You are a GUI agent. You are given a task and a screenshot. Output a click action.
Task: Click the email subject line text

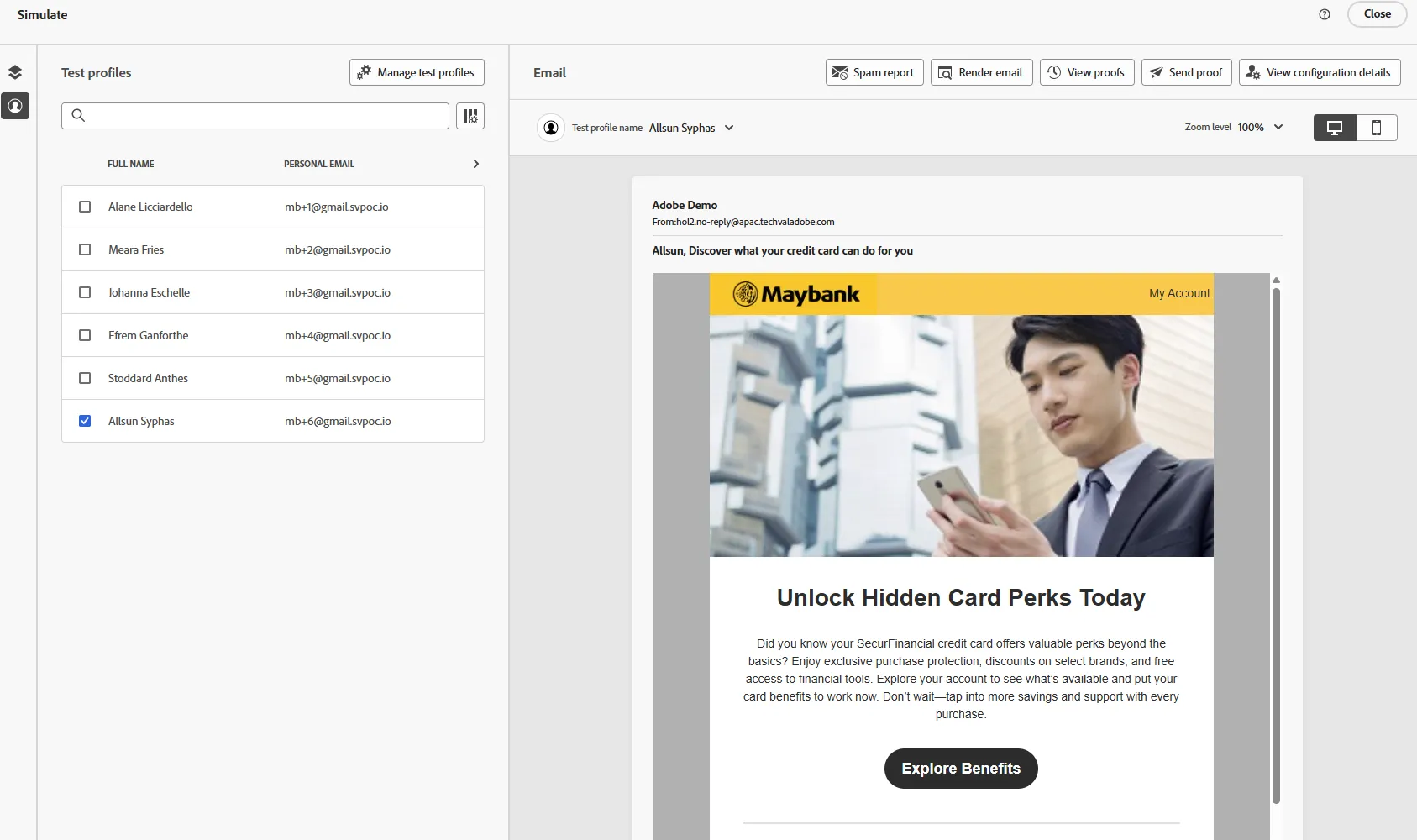(x=782, y=250)
